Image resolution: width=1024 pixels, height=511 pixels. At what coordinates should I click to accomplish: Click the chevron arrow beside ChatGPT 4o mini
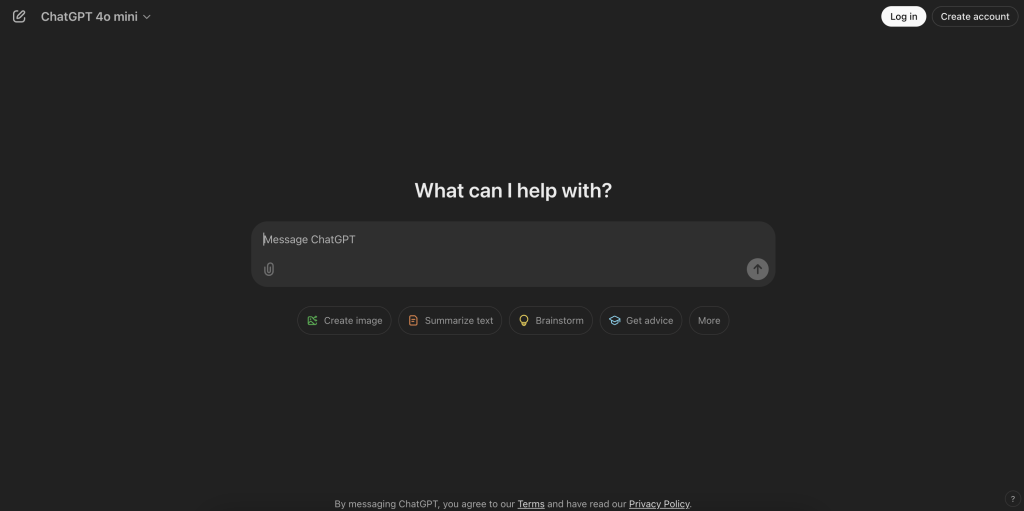point(147,17)
